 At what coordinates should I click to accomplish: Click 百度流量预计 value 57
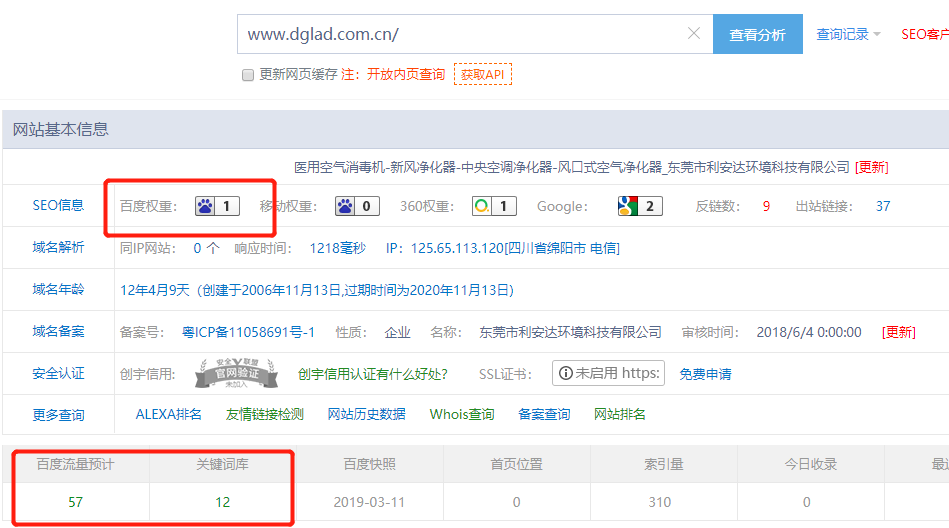[x=76, y=502]
